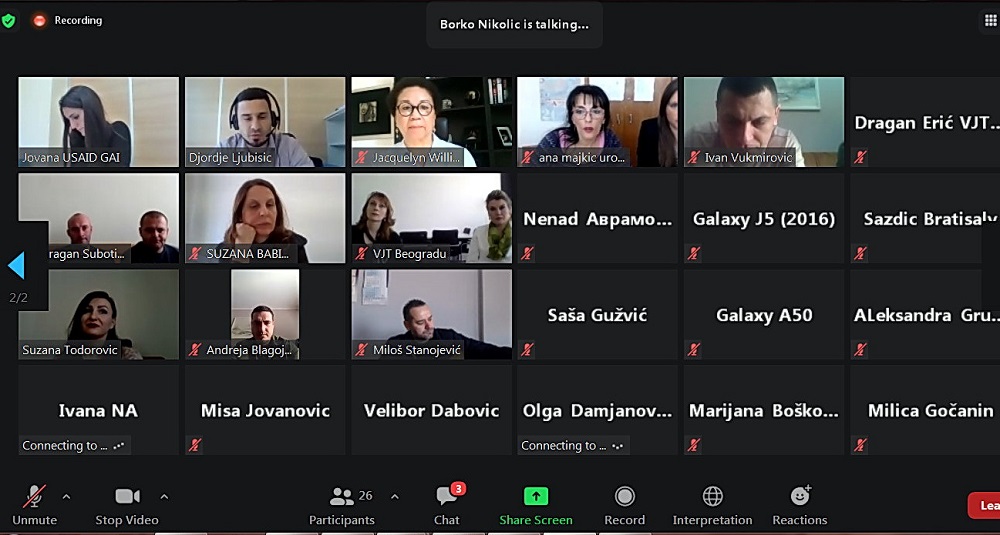Open the Participants panel icon
Screen dimensions: 1000x535
point(342,496)
